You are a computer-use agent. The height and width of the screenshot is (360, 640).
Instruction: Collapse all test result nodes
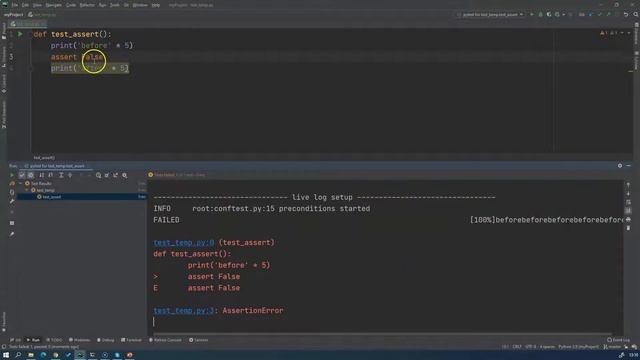[x=70, y=175]
